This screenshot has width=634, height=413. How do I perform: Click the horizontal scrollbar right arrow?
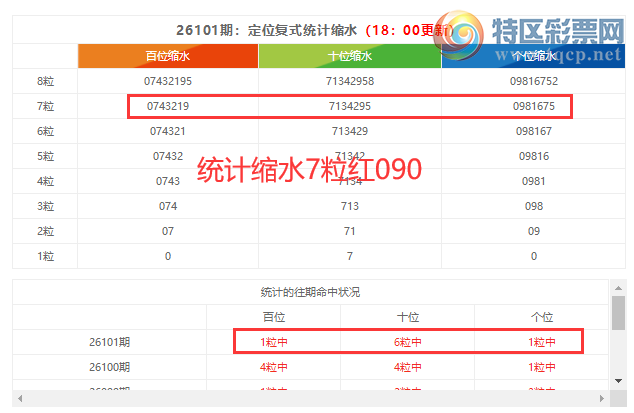pos(602,399)
